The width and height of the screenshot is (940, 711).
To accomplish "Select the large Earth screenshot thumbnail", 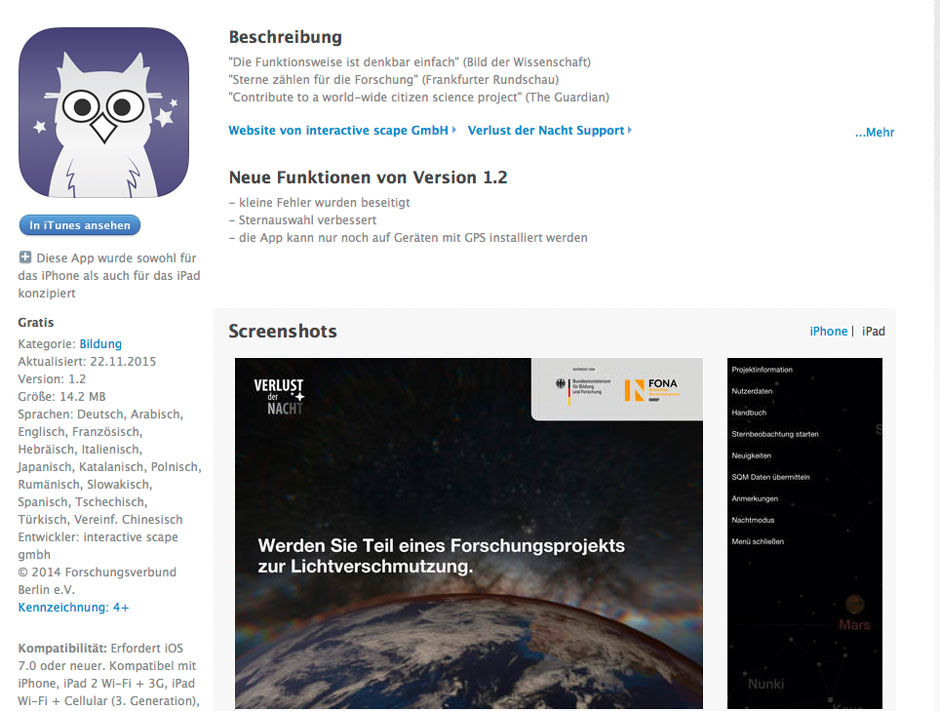I will click(469, 534).
